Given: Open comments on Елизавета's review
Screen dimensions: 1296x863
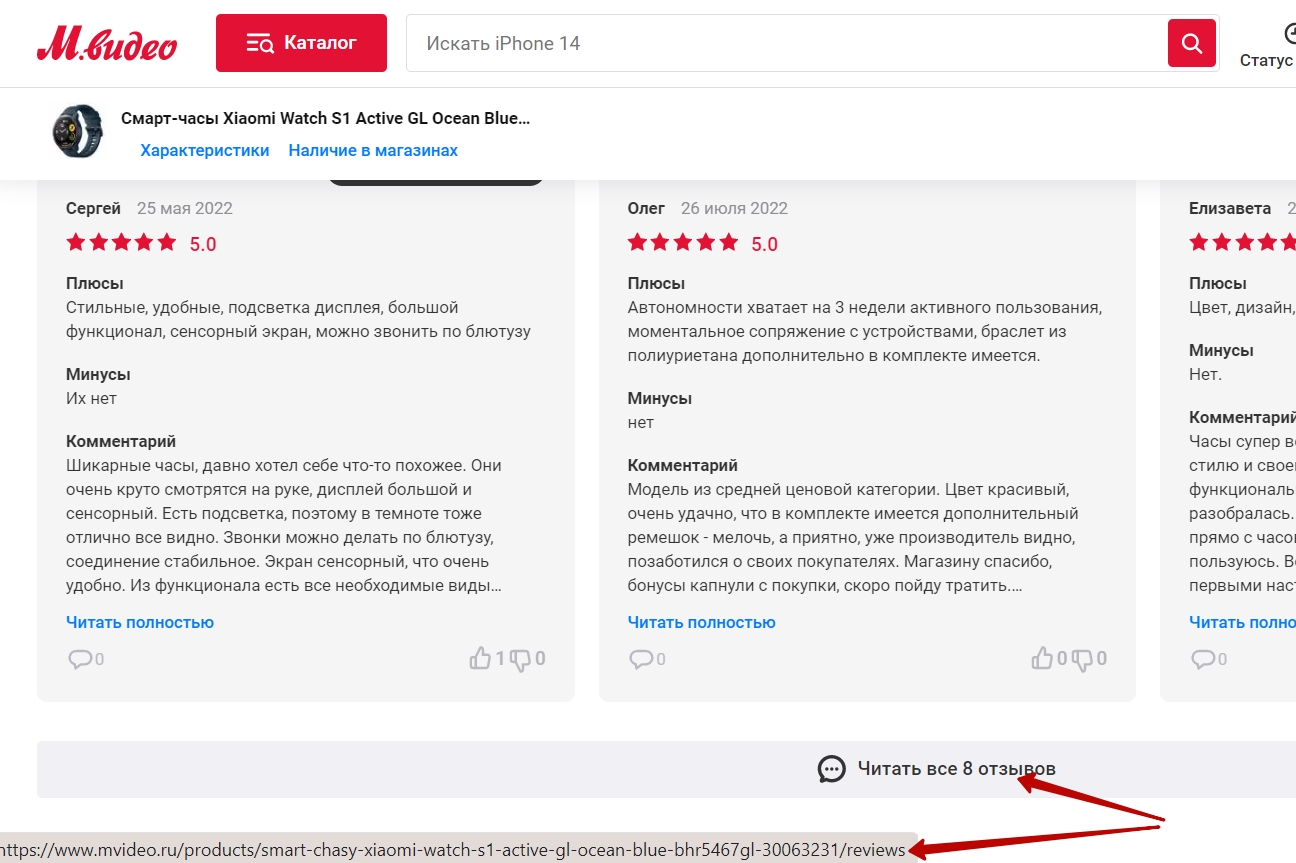Looking at the screenshot, I should (1203, 659).
